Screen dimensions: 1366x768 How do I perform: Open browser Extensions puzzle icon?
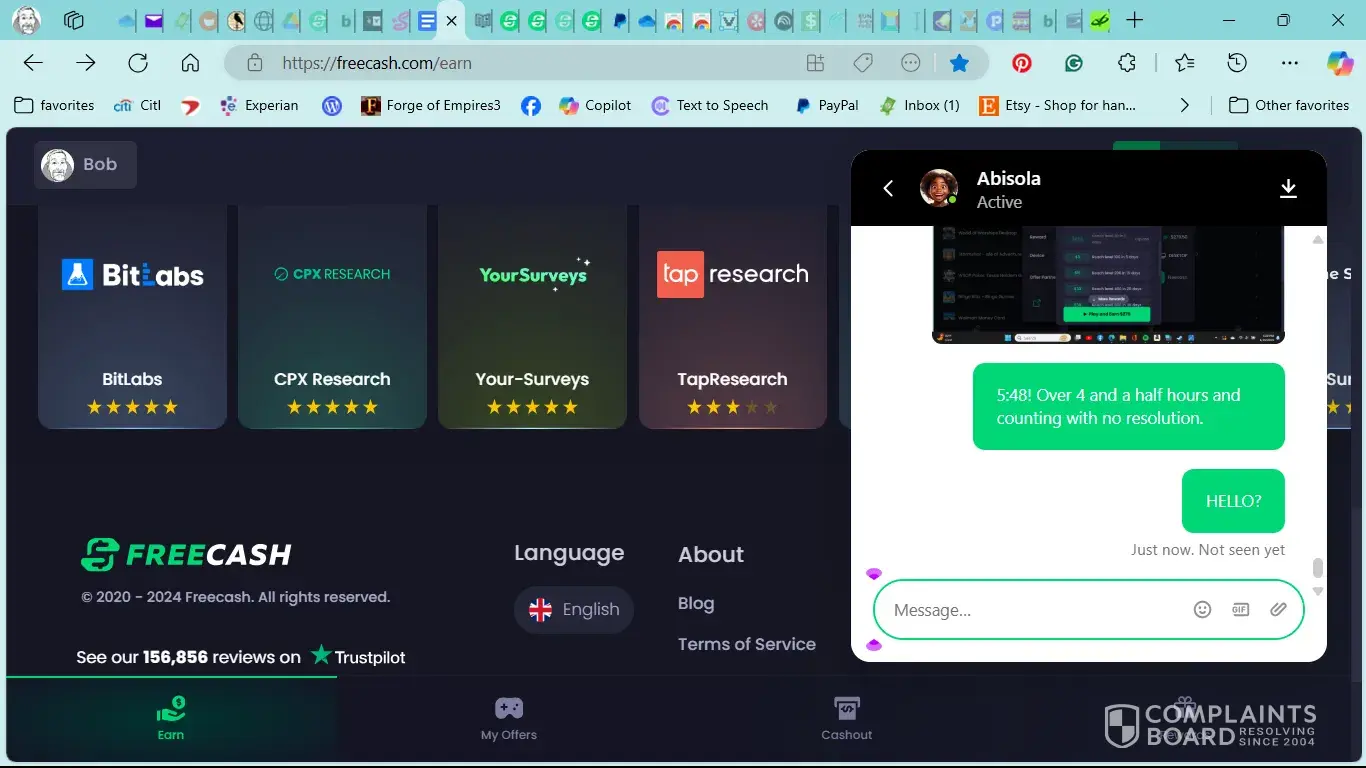pyautogui.click(x=1127, y=63)
